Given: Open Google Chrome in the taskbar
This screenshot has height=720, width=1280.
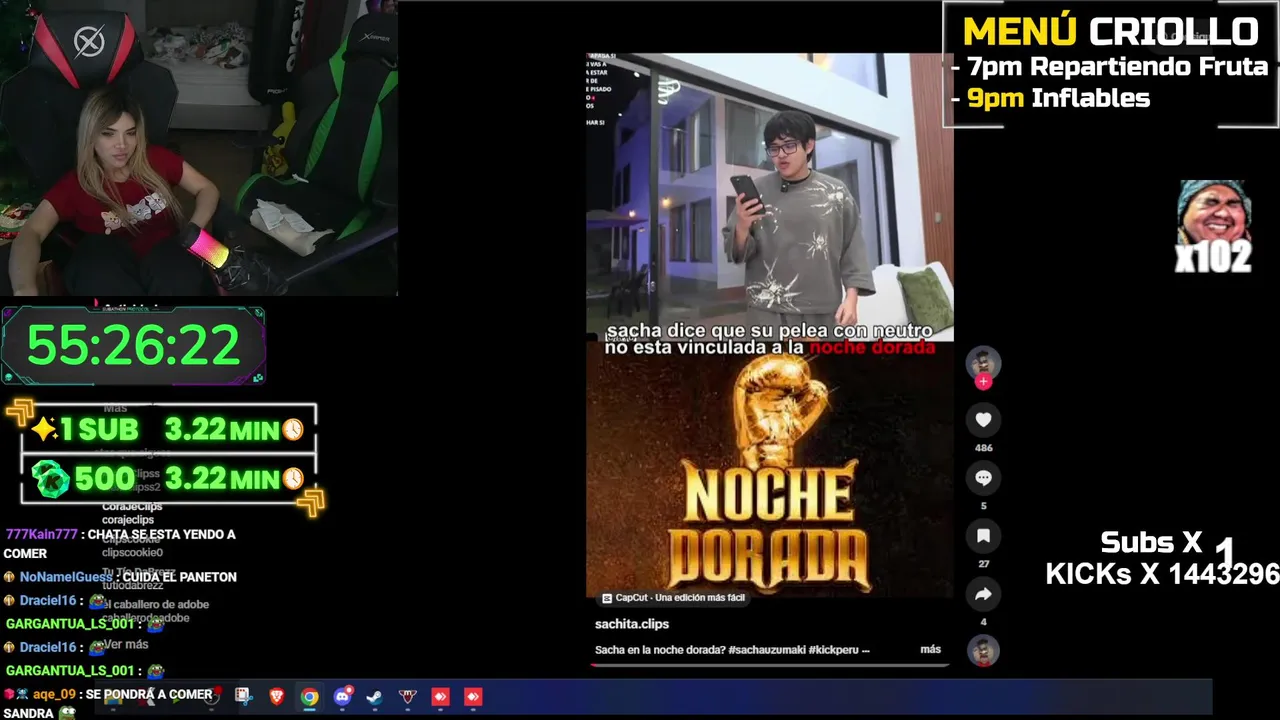Looking at the screenshot, I should [x=309, y=697].
